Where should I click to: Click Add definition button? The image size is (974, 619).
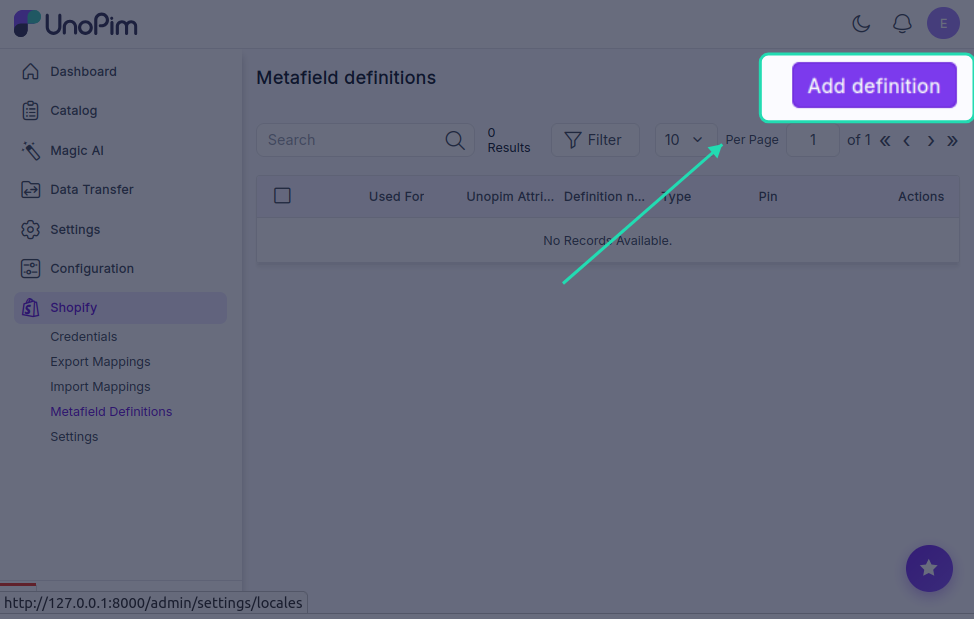tap(874, 85)
